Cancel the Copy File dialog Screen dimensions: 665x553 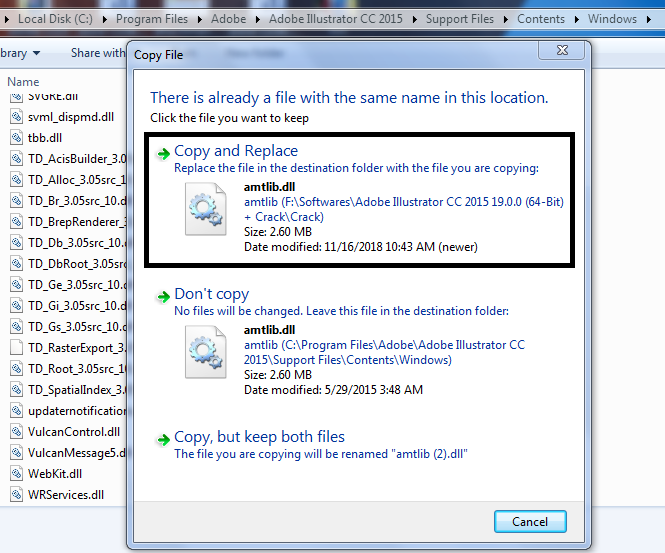click(x=530, y=522)
